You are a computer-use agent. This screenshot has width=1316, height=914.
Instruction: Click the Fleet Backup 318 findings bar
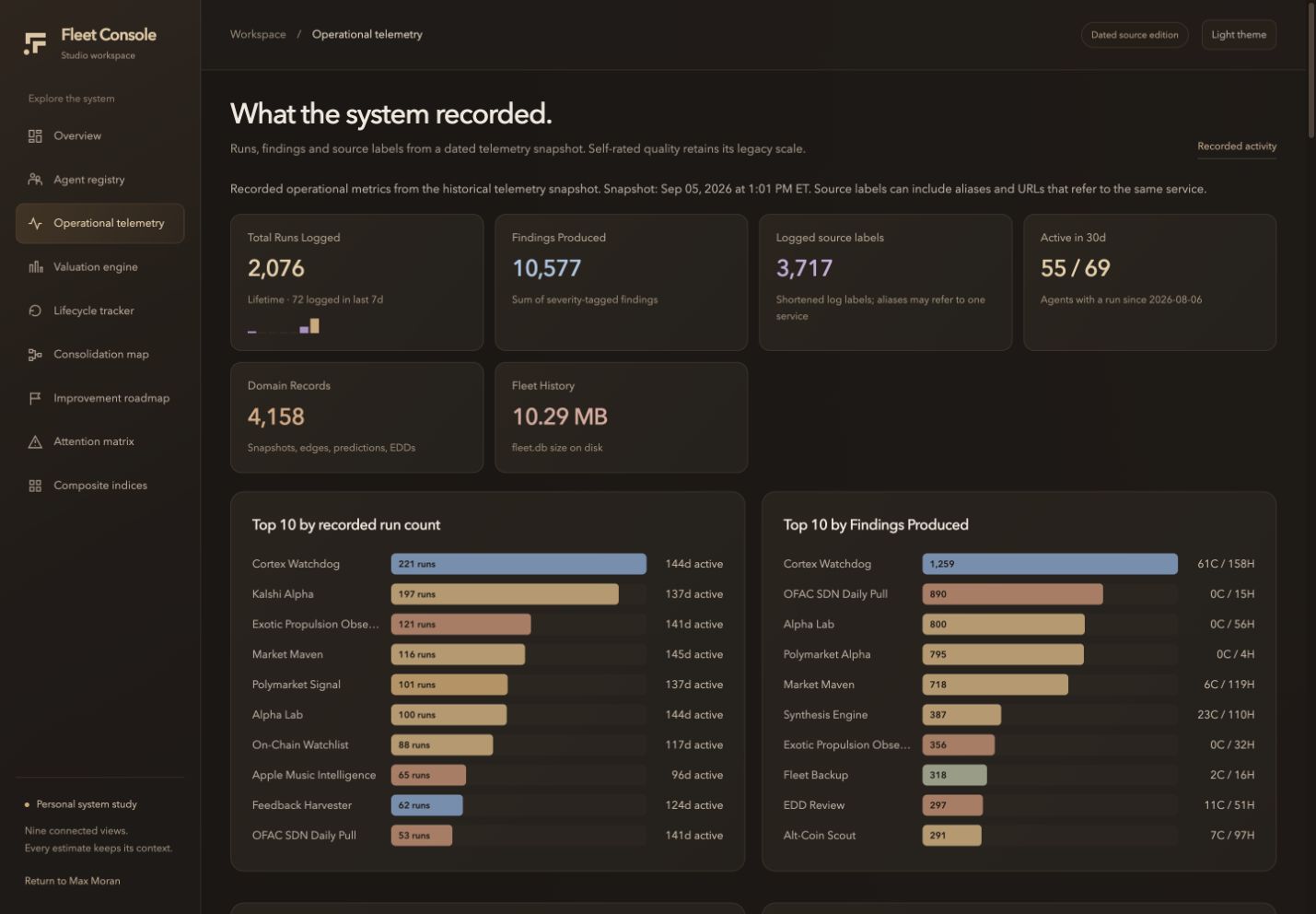[x=954, y=775]
